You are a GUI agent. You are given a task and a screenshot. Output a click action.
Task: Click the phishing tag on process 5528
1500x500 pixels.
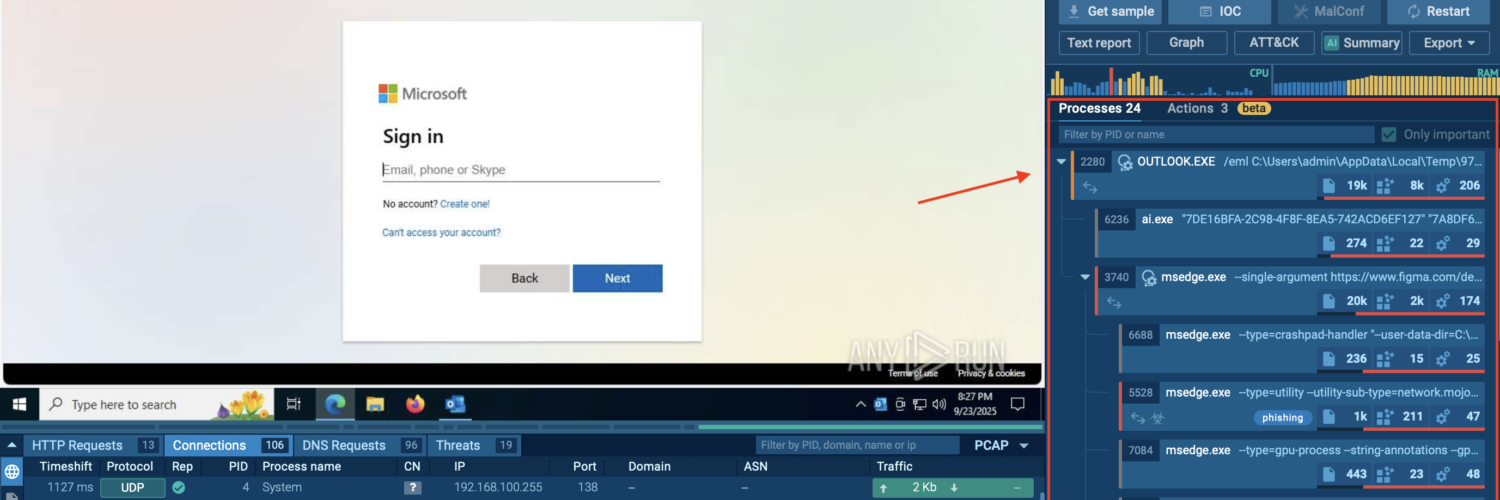1283,417
